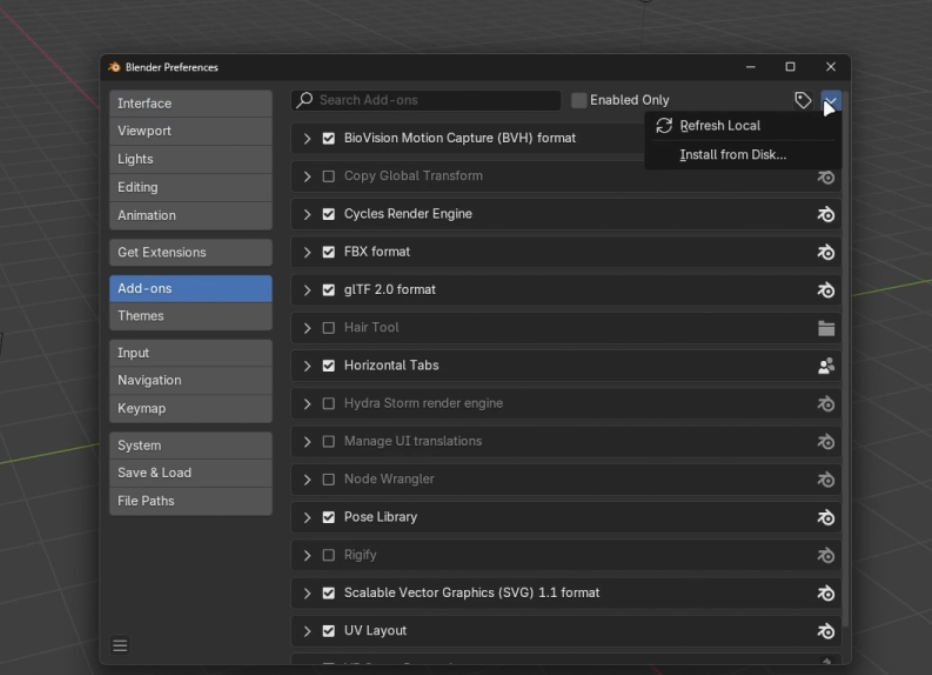Click the tag filter icon
The width and height of the screenshot is (932, 675).
point(803,100)
